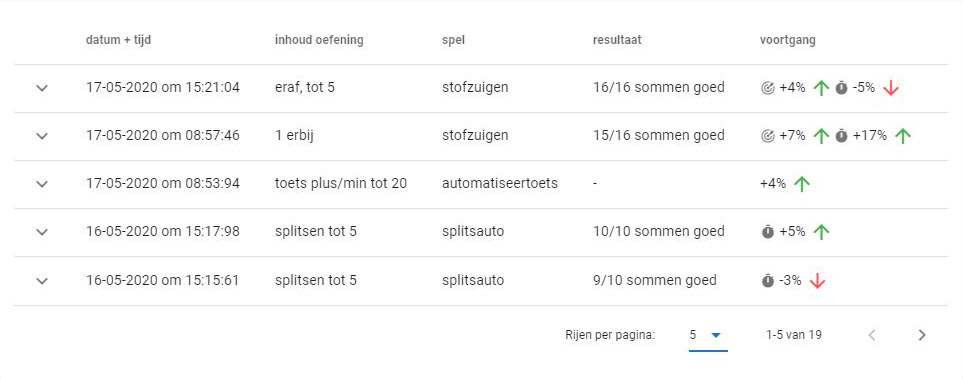Expand the automatiseertoets row chevron
Screen dimensions: 963x379
point(42,184)
